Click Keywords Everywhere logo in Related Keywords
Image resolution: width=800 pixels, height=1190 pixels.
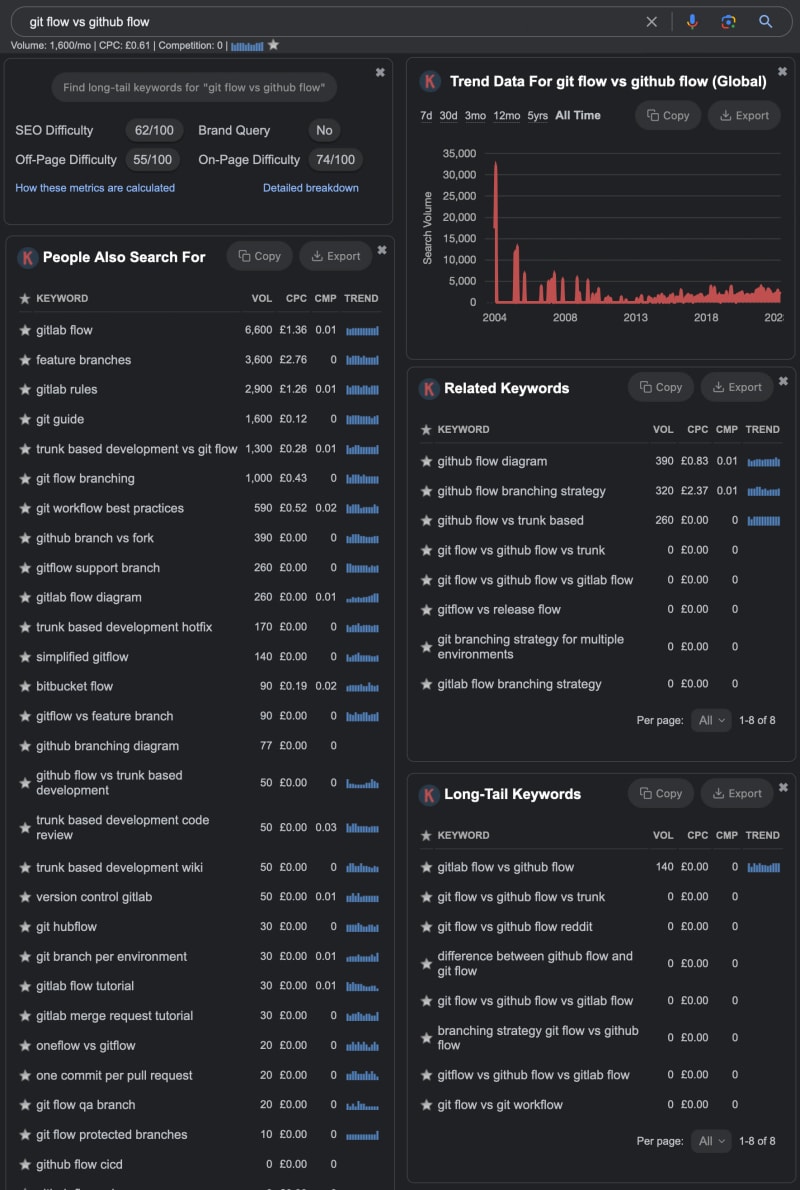coord(429,389)
